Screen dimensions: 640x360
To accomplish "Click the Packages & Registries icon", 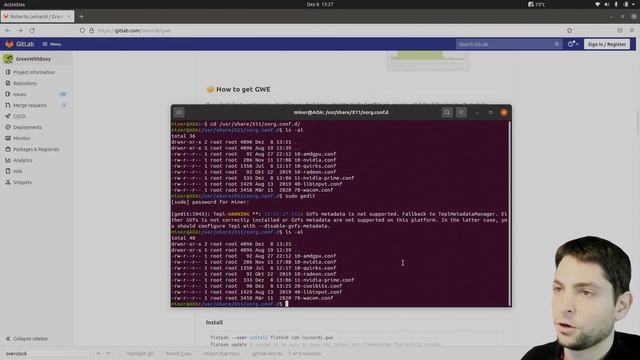I will 8,149.
